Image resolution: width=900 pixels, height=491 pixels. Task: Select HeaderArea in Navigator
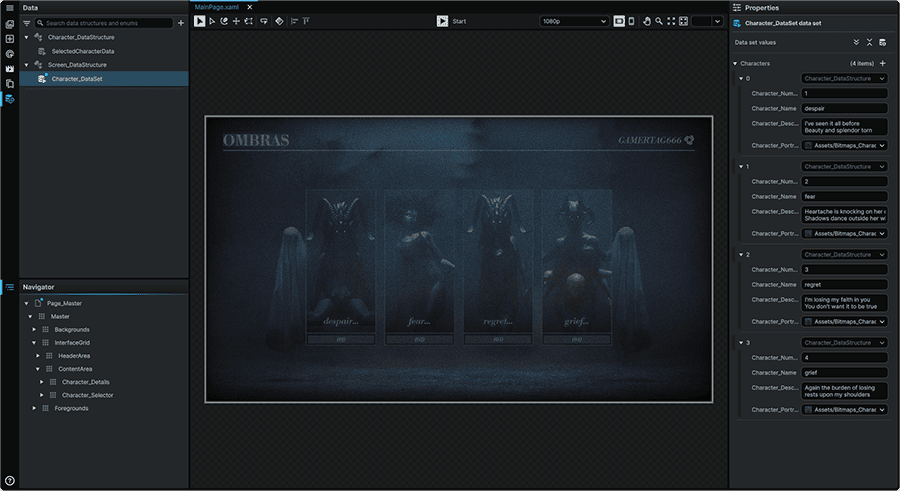pos(74,355)
